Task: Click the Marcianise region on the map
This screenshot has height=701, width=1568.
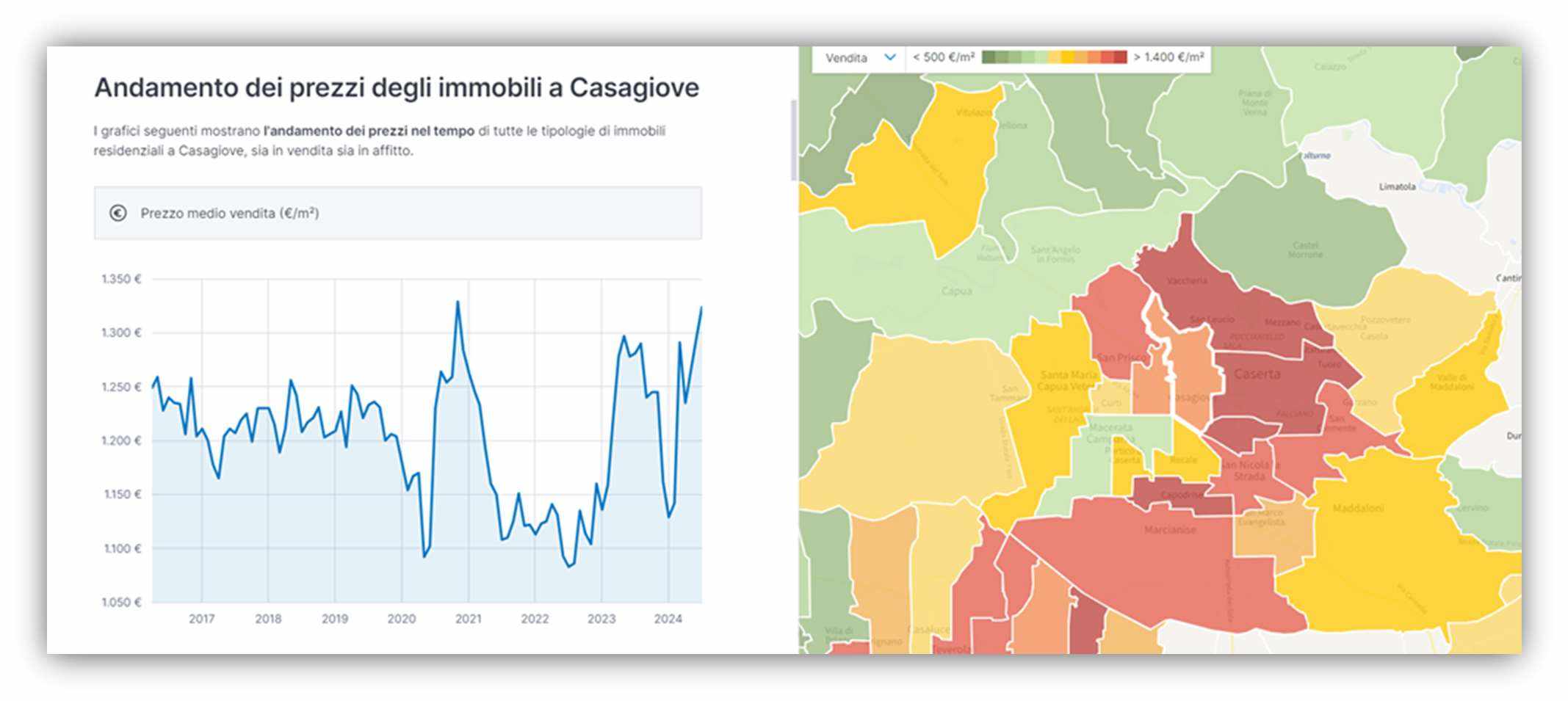Action: 1169,530
